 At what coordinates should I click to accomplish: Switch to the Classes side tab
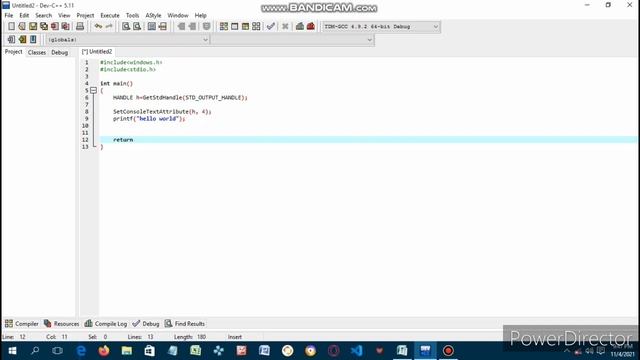[37, 52]
